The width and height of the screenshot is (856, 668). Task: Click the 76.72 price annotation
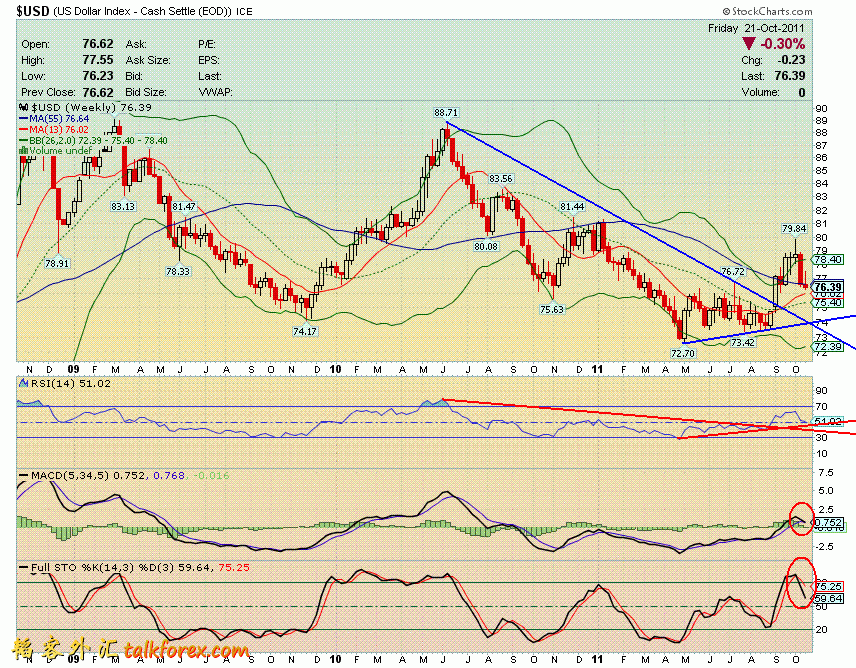pyautogui.click(x=733, y=271)
